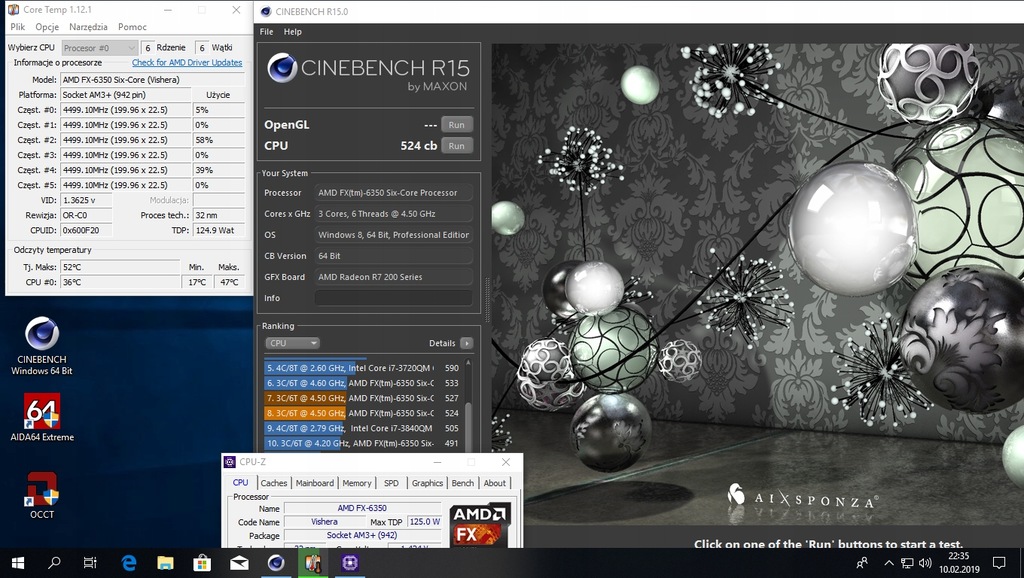Select ranking entry 5 Intel Core i7-3720QM
The height and width of the screenshot is (578, 1024).
pyautogui.click(x=362, y=368)
